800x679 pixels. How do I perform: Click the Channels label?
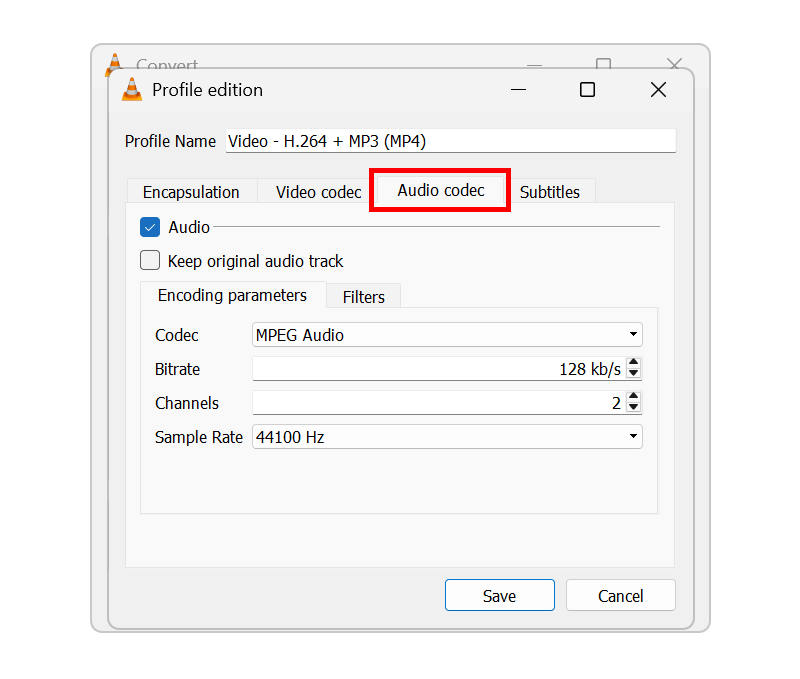[187, 403]
